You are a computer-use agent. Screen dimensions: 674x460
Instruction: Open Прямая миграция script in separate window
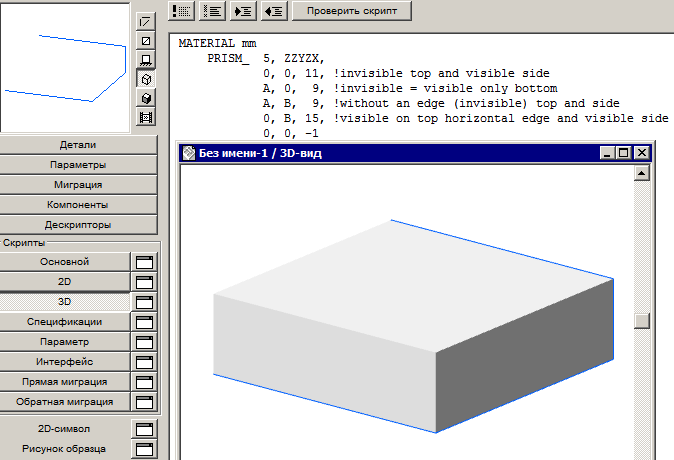pyautogui.click(x=144, y=382)
